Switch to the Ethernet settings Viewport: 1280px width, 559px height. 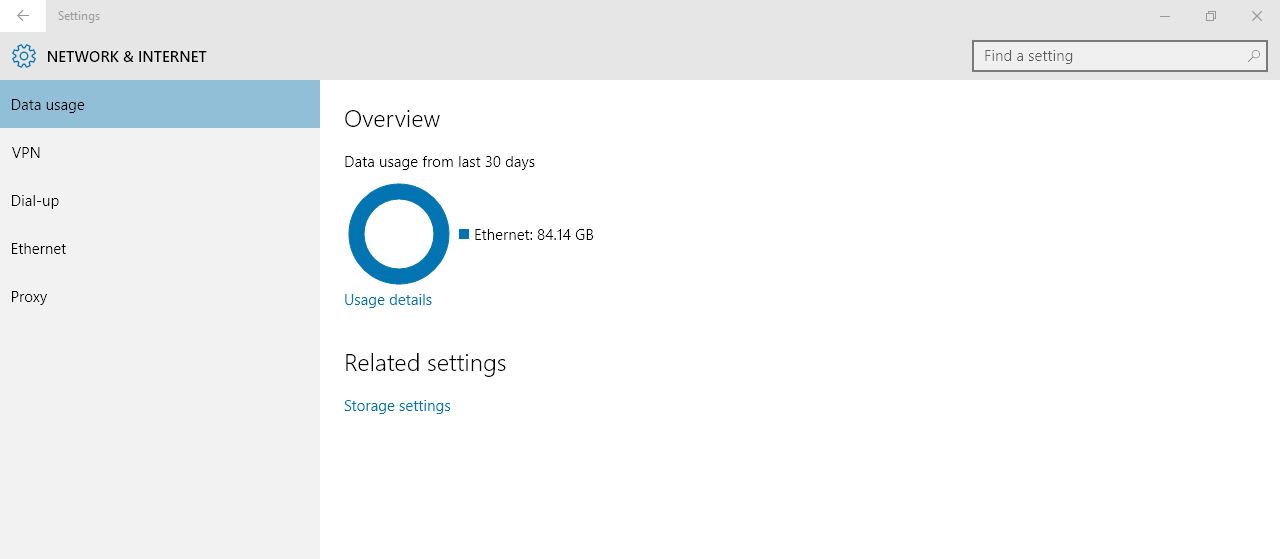click(160, 248)
